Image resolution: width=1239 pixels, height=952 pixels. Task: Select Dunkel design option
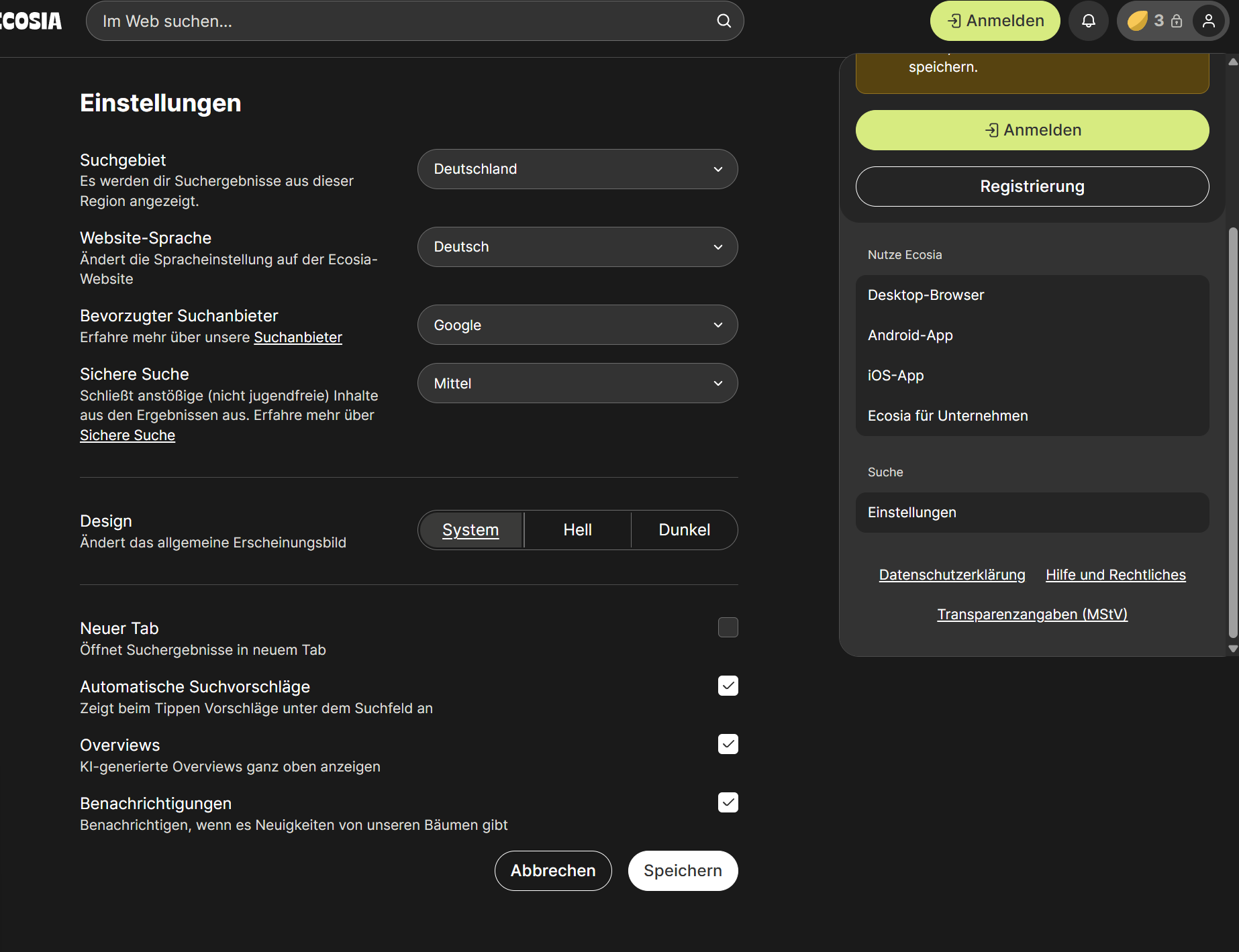click(x=684, y=530)
